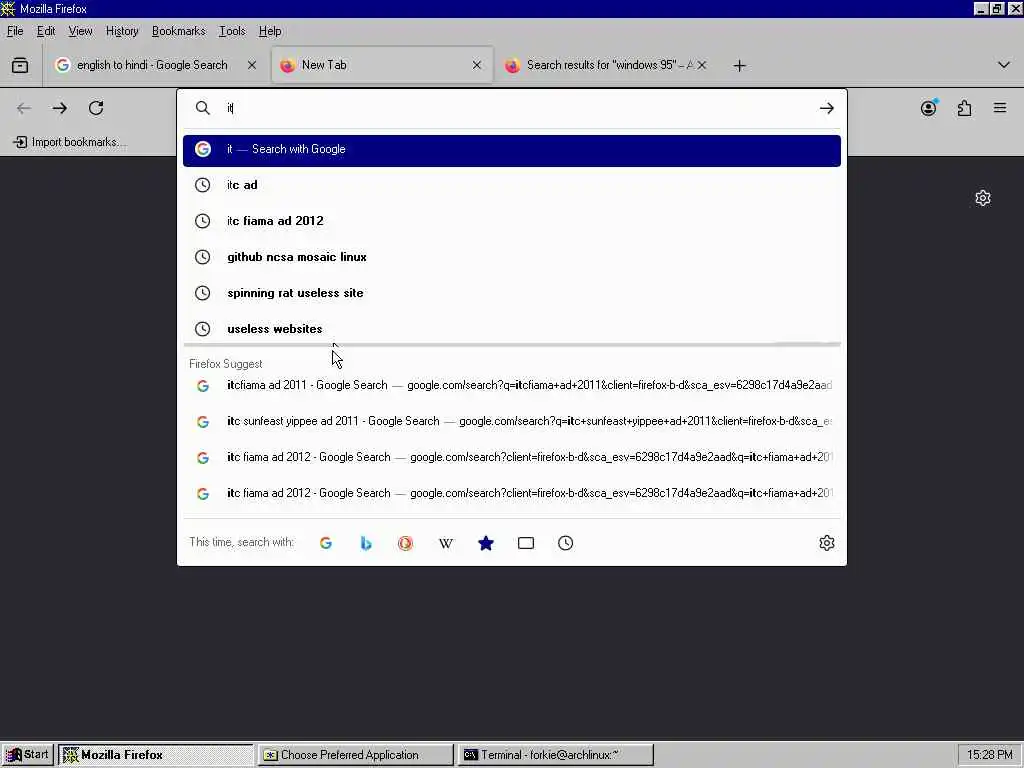Close the 'english to hindi' tab
1024x768 pixels.
(252, 65)
